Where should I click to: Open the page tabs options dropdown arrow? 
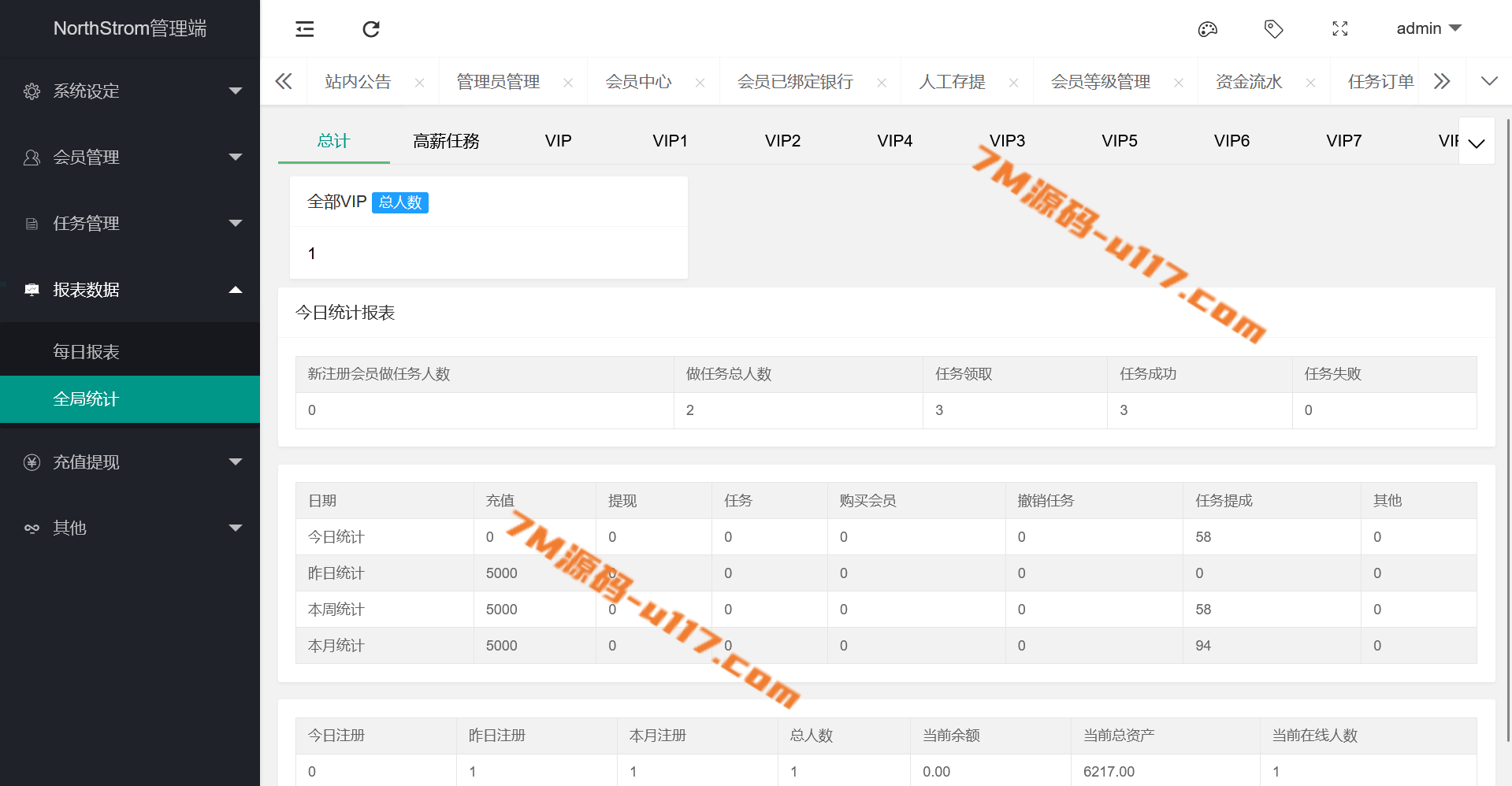pyautogui.click(x=1488, y=81)
